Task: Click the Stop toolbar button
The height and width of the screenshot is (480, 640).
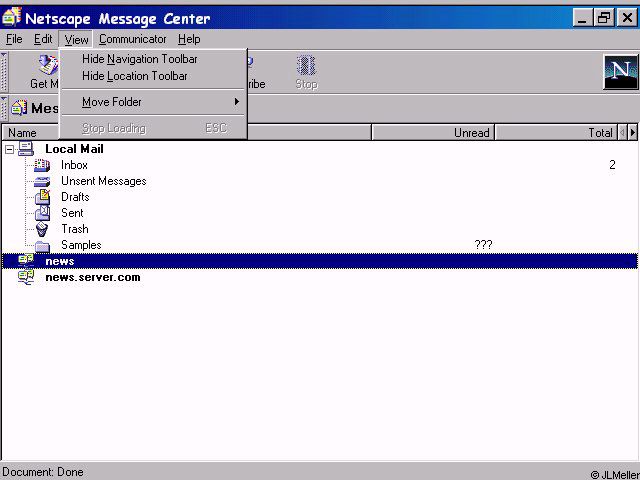Action: pyautogui.click(x=306, y=72)
